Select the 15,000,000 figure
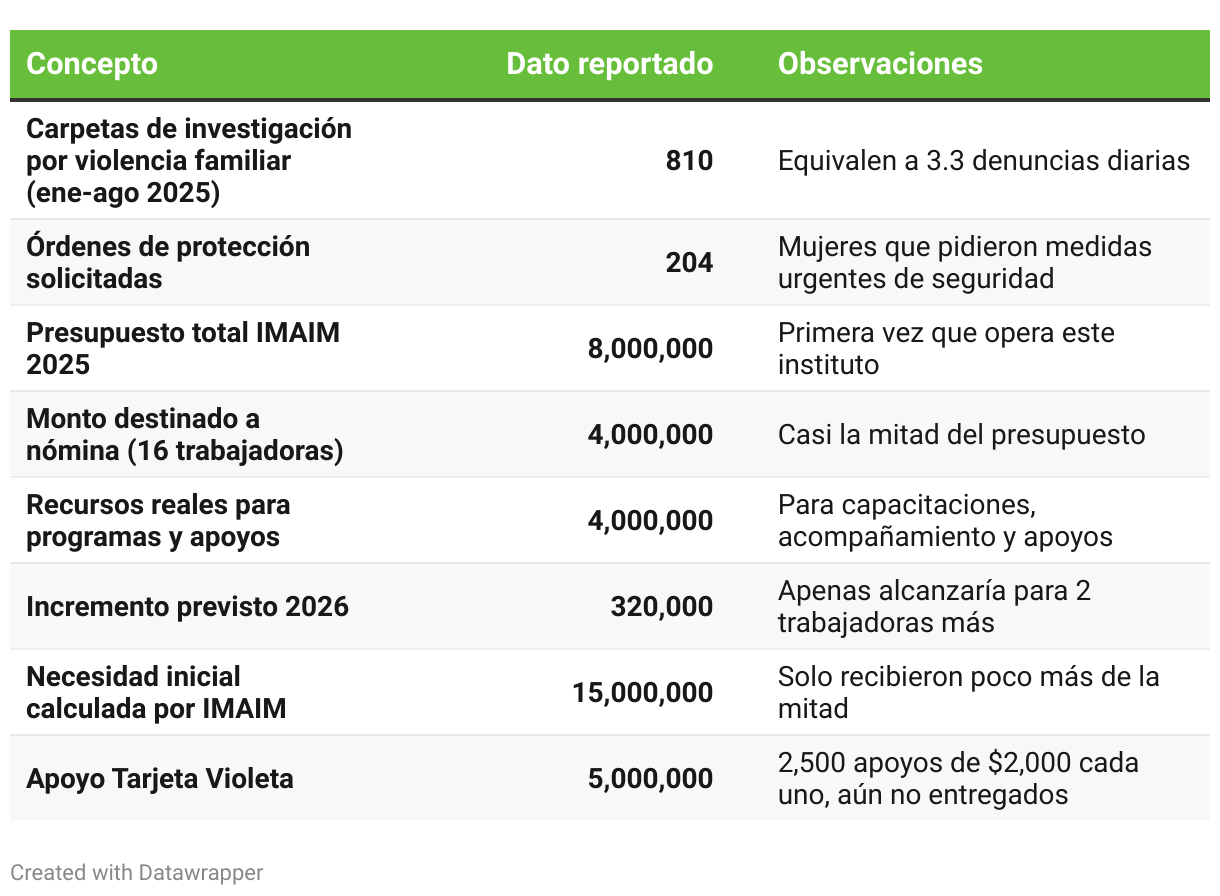This screenshot has height=896, width=1220. point(642,692)
